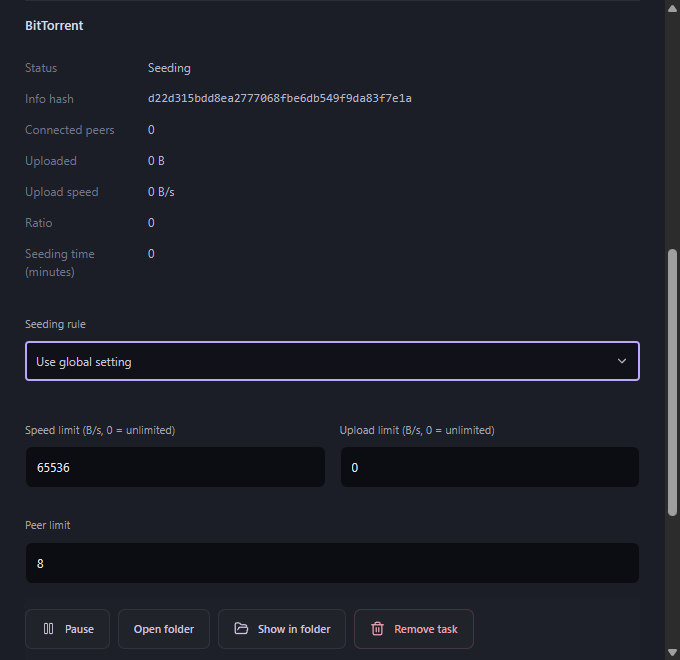
Task: Click the pause icon in Pause button
Action: (49, 629)
